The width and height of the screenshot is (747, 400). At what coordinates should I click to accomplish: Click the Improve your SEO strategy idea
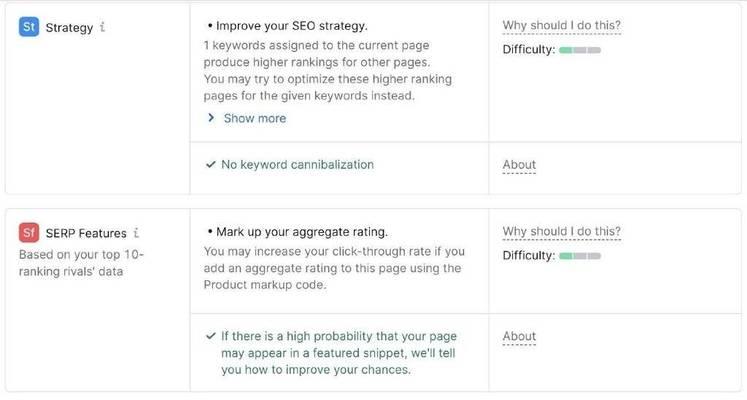pyautogui.click(x=288, y=26)
